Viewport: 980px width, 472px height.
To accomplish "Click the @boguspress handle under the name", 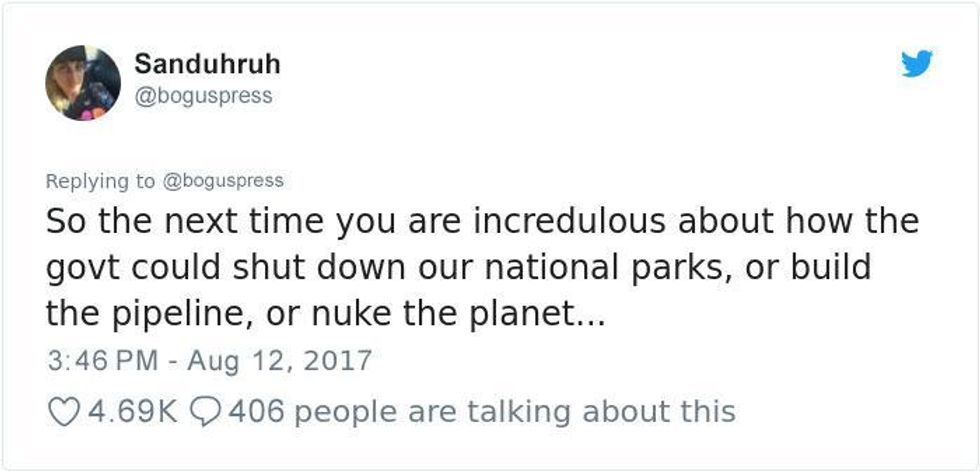I will pos(203,96).
